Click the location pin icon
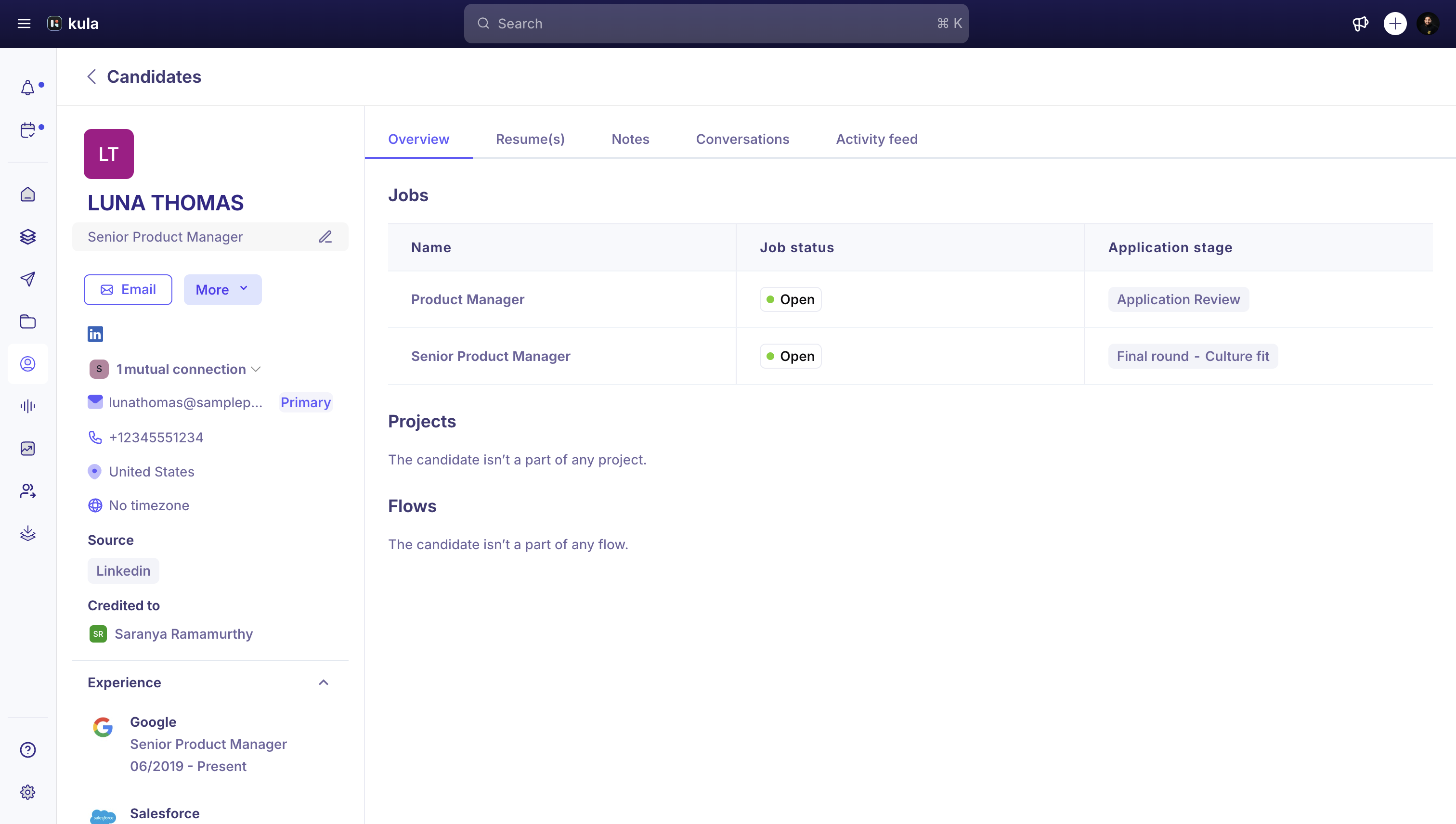1456x824 pixels. pyautogui.click(x=94, y=471)
